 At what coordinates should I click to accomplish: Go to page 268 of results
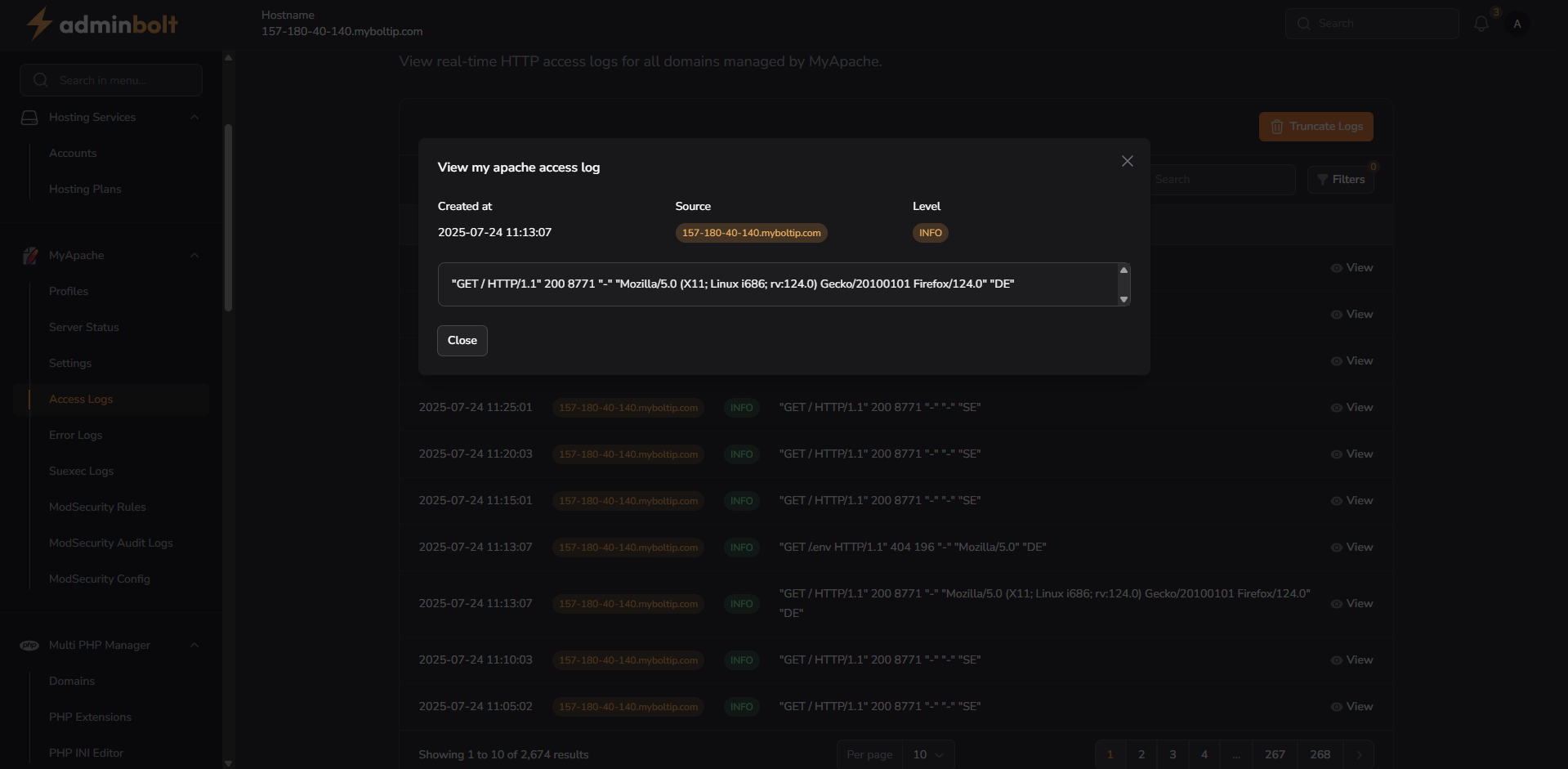[1319, 754]
